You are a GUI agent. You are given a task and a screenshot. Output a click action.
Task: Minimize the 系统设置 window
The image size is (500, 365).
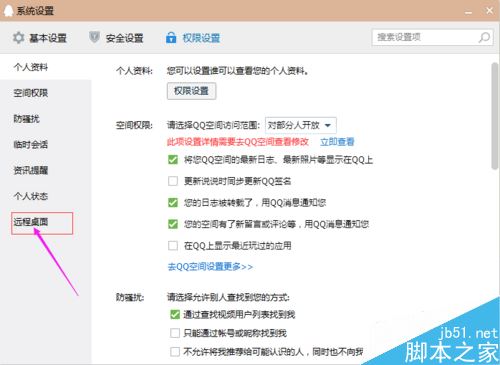click(468, 12)
